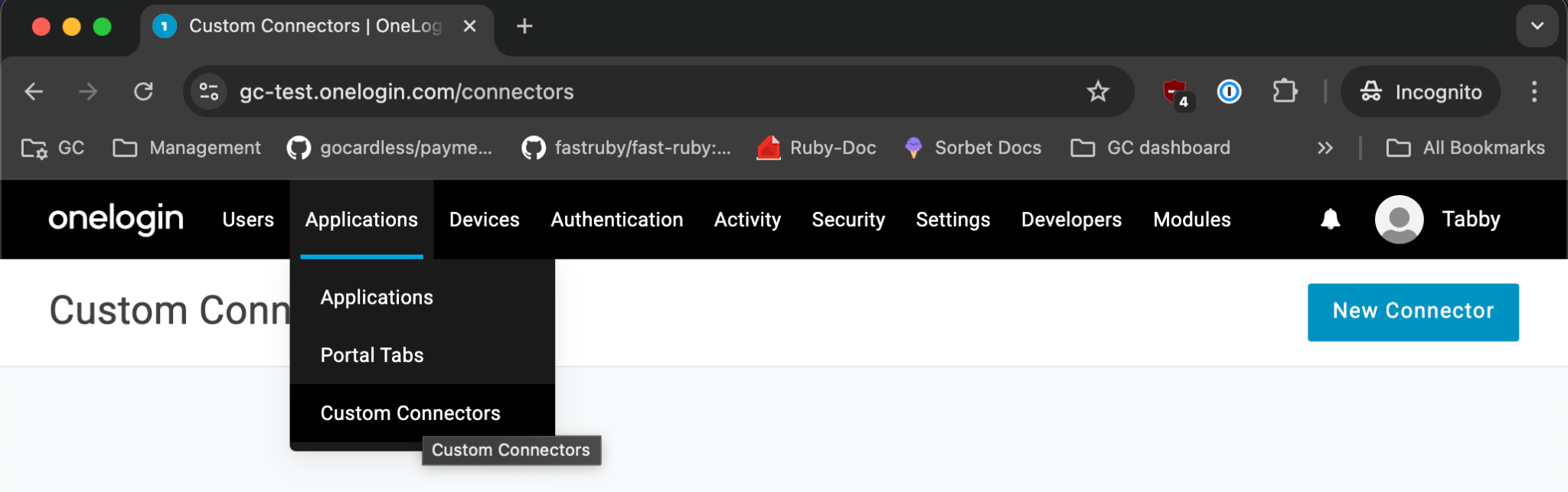The height and width of the screenshot is (492, 1568).
Task: Reload the page
Action: [143, 92]
